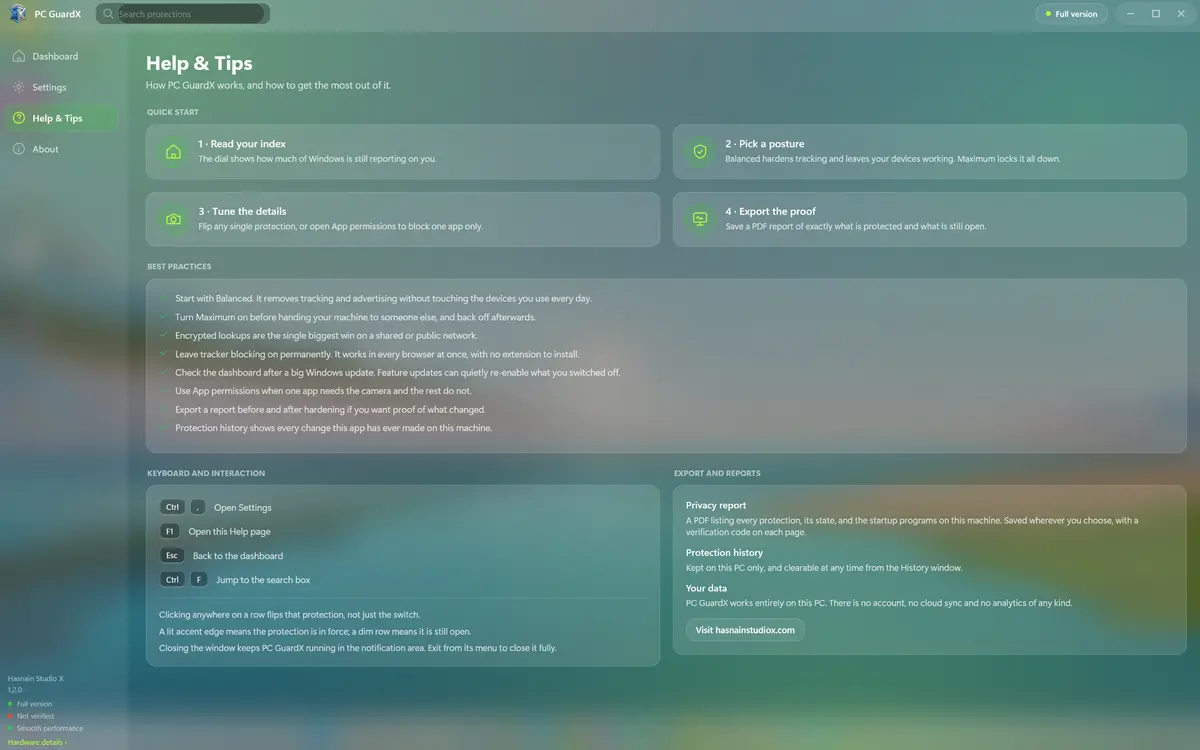Click the 'Export a report before and after' tip
The image size is (1200, 750).
pos(330,409)
